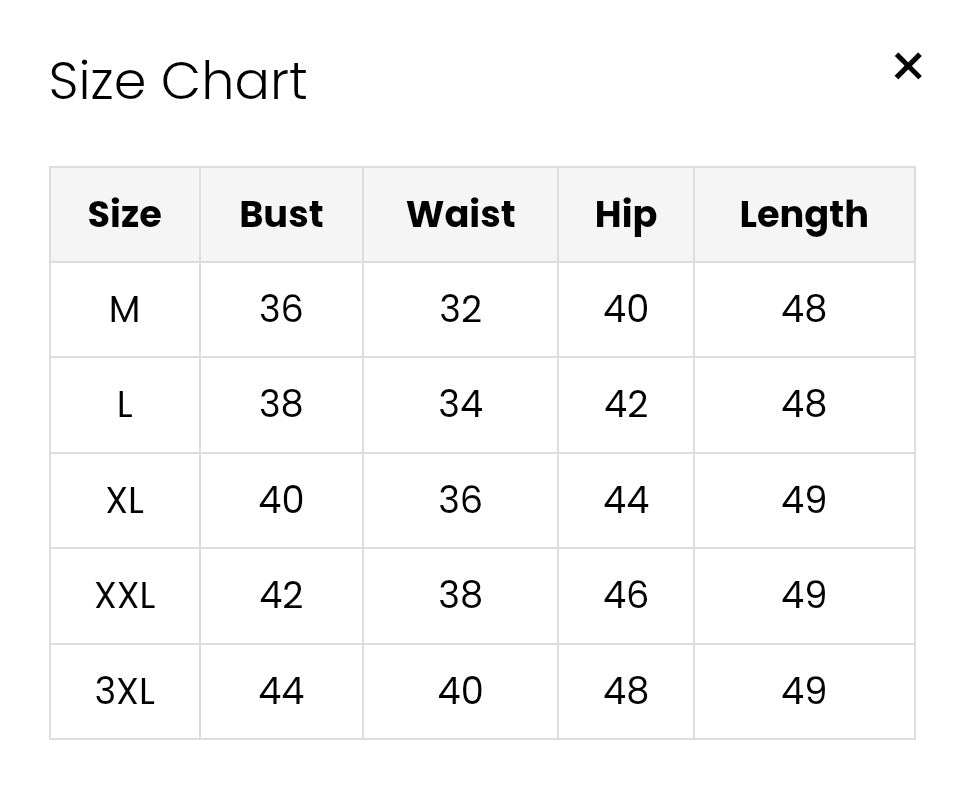Click waist value 34 for size L

tap(460, 405)
